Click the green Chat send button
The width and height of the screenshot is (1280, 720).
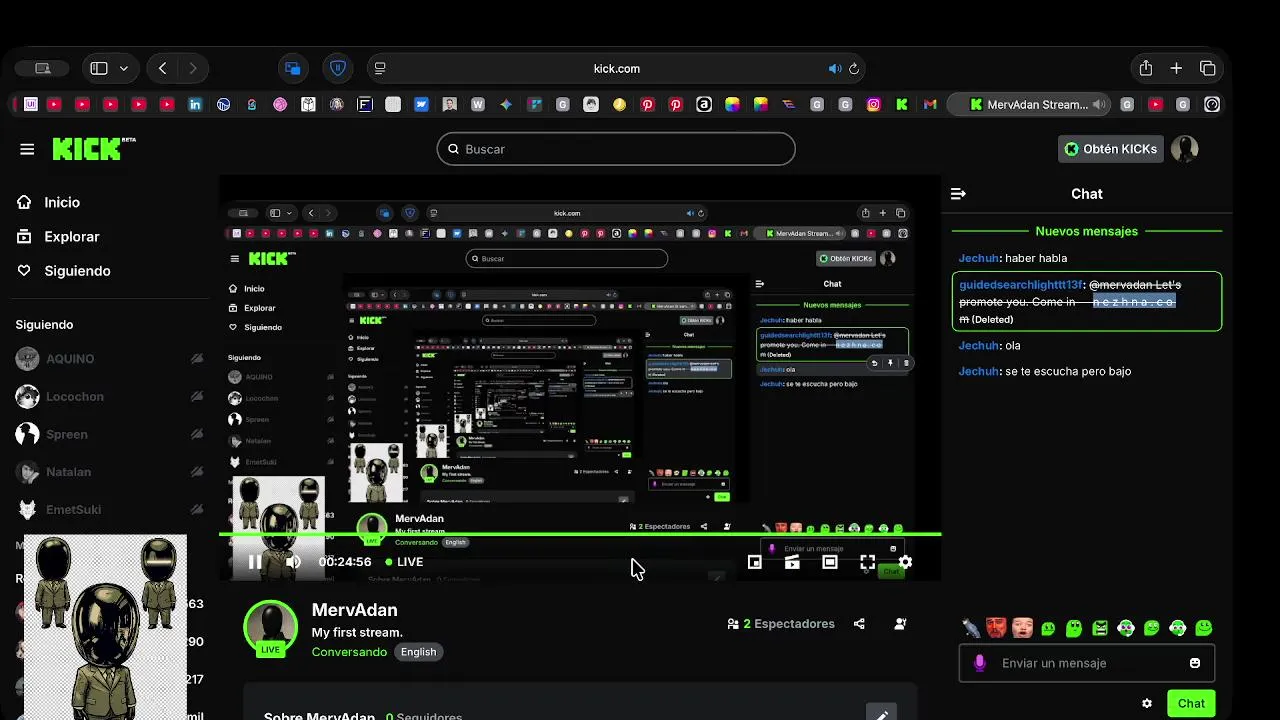(1191, 704)
